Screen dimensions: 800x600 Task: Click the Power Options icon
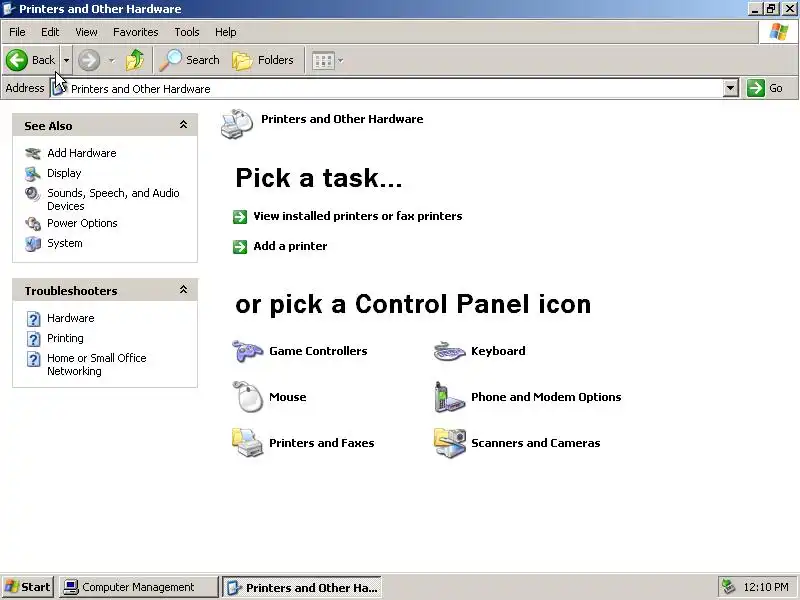pos(33,223)
